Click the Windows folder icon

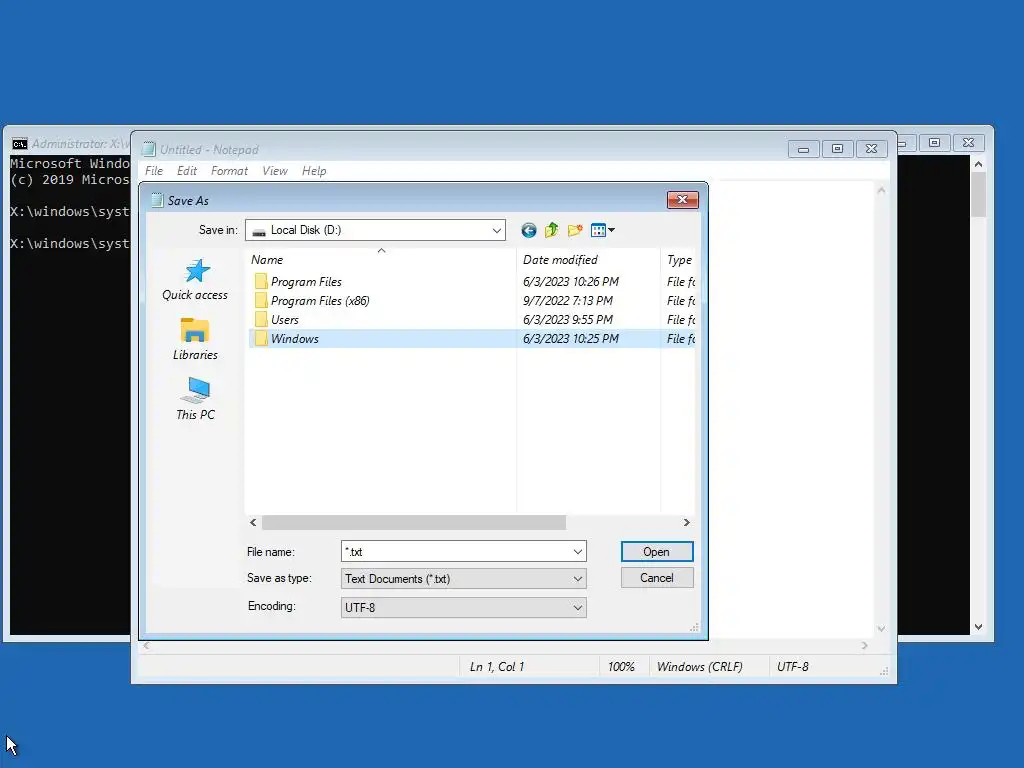[x=261, y=338]
